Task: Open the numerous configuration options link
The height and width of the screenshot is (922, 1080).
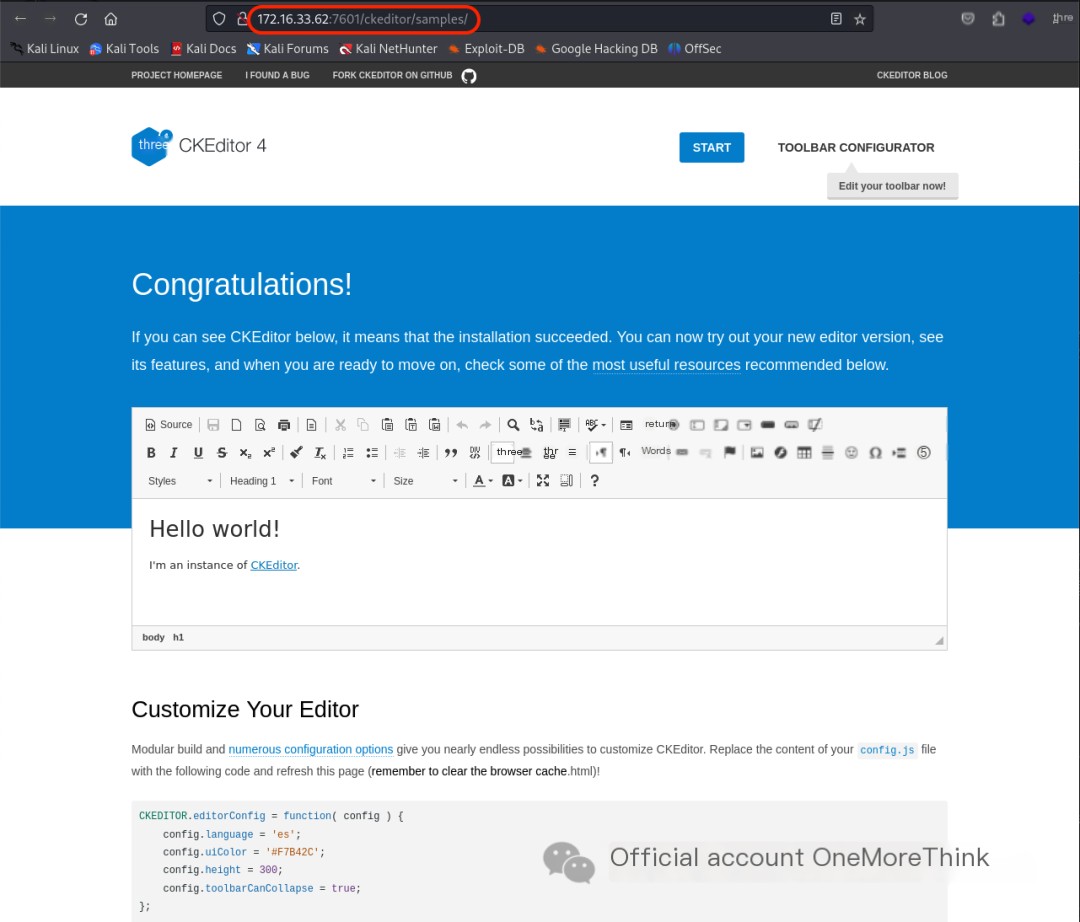Action: point(311,749)
